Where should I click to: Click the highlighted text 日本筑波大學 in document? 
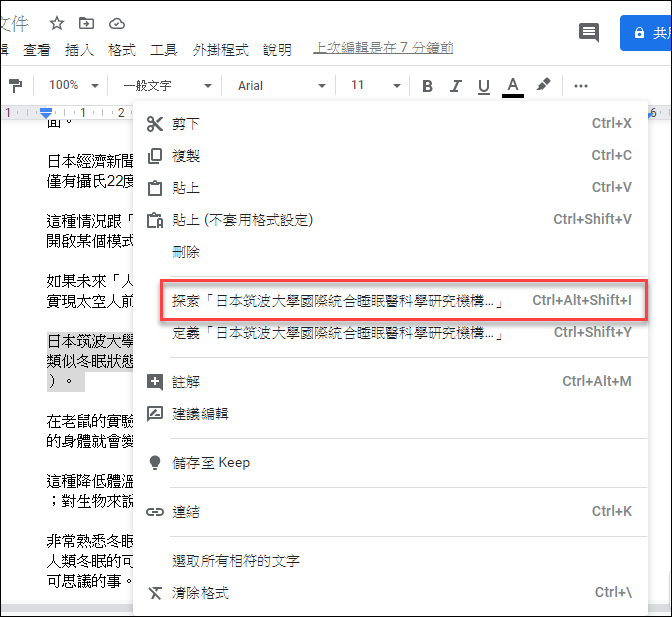pos(90,341)
